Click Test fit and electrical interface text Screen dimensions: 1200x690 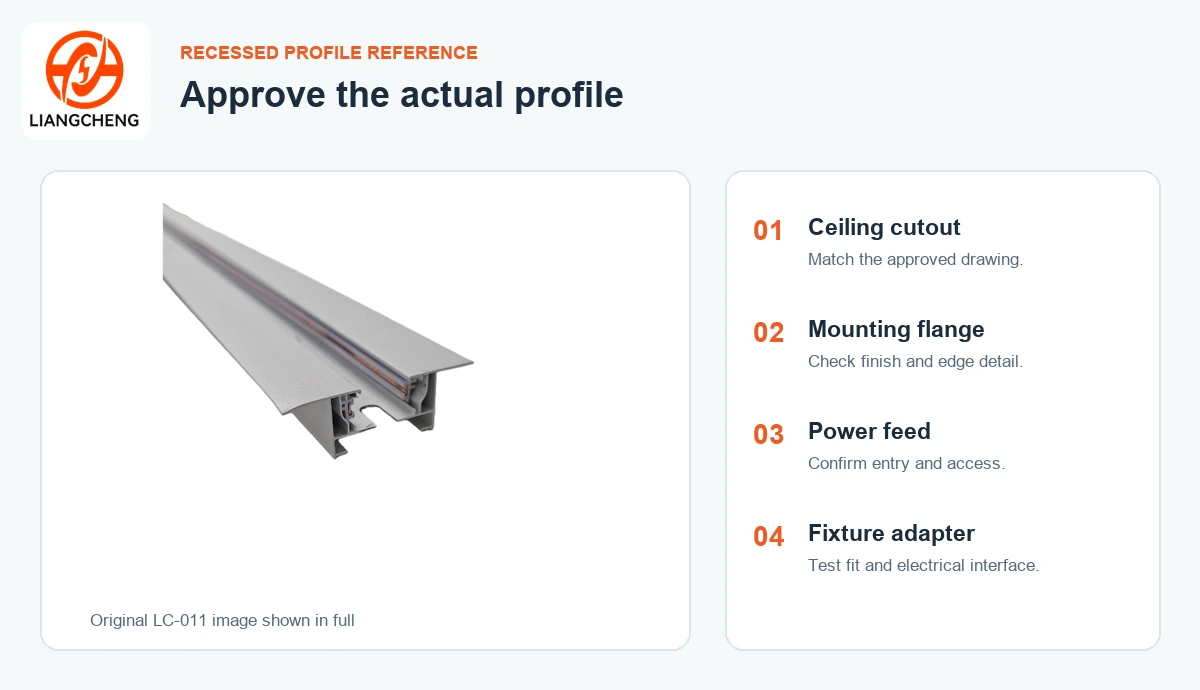click(923, 565)
